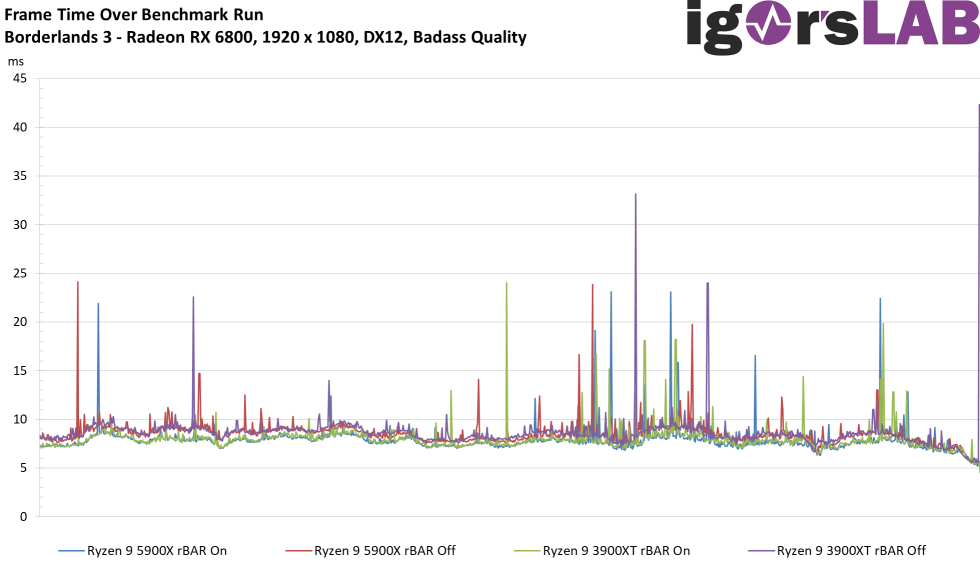
Task: Click the purple legend line marker
Action: pyautogui.click(x=761, y=551)
